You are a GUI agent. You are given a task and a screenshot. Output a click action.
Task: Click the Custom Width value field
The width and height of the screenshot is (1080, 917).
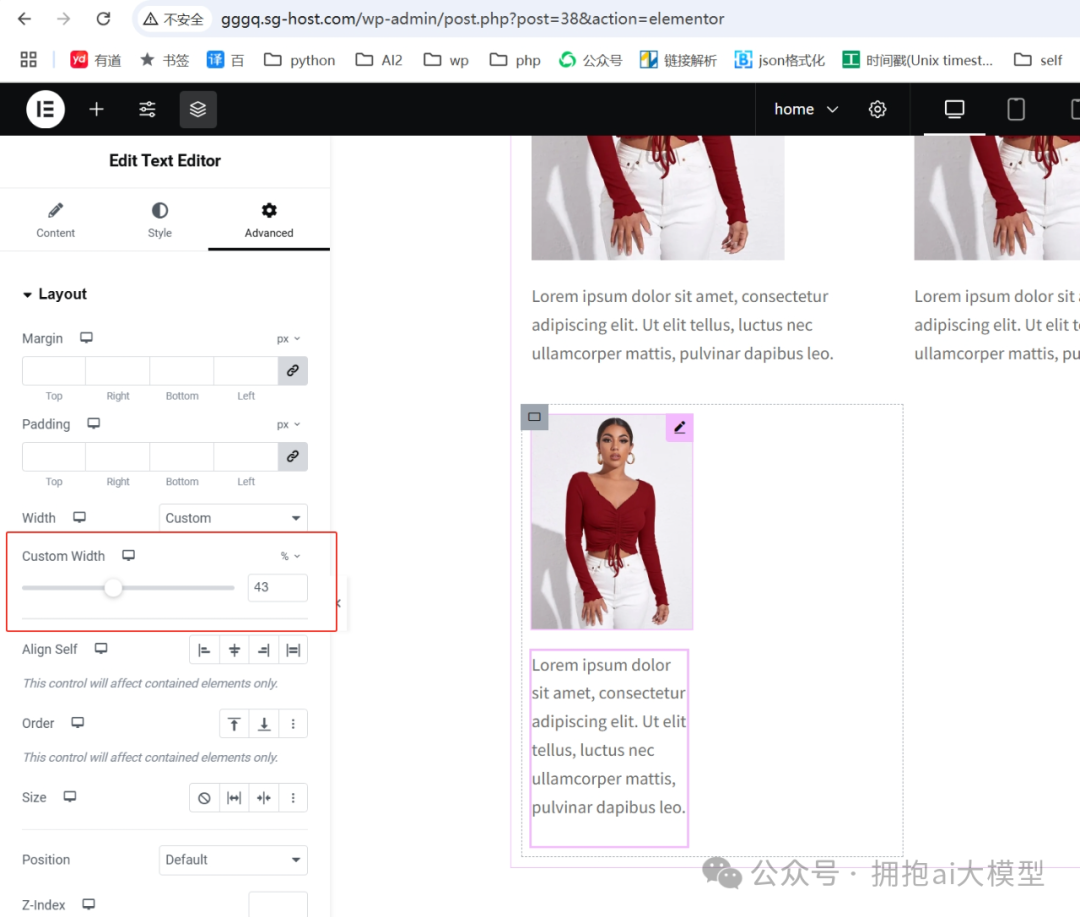click(x=277, y=588)
